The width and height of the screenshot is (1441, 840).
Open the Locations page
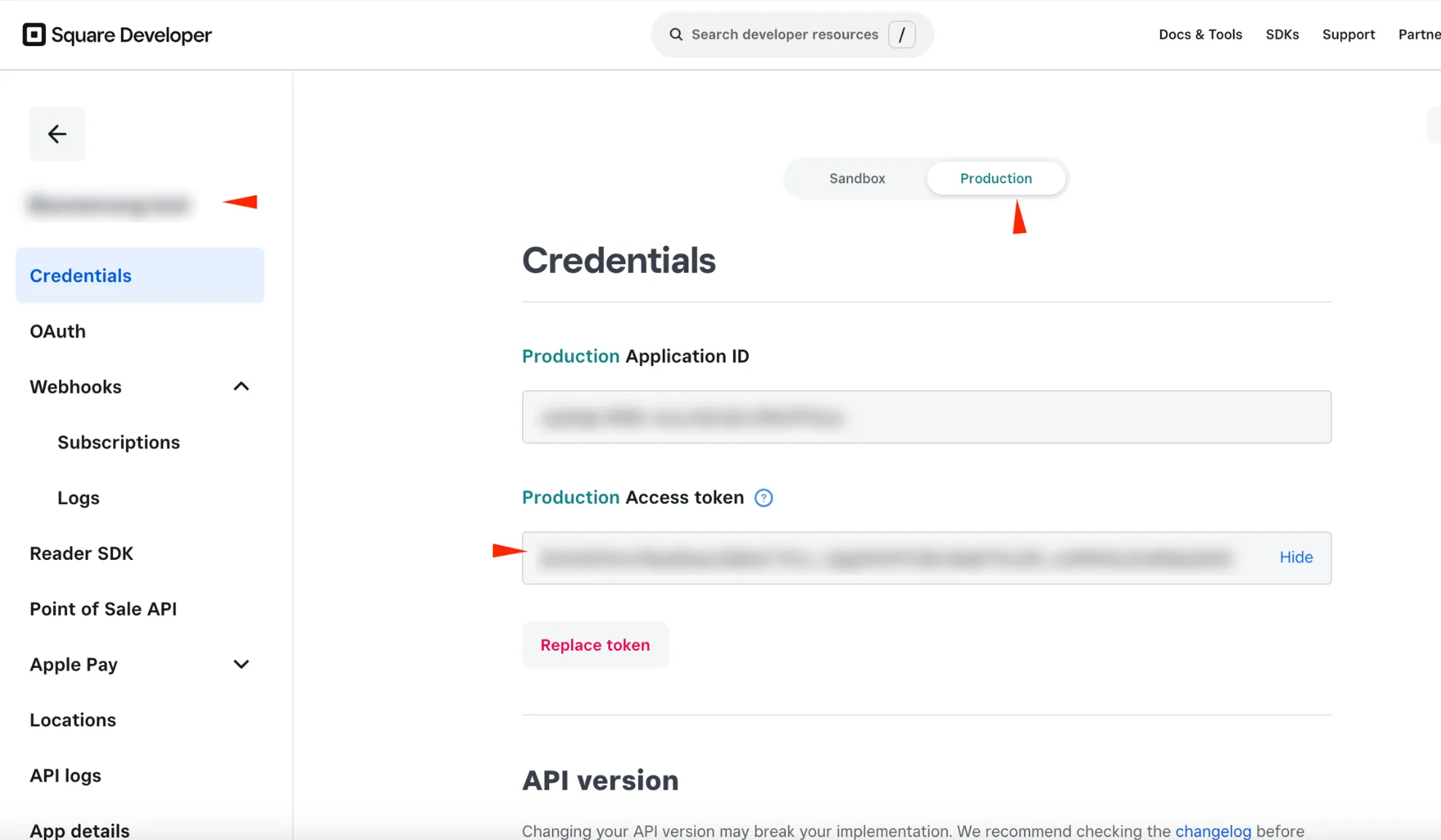[73, 720]
